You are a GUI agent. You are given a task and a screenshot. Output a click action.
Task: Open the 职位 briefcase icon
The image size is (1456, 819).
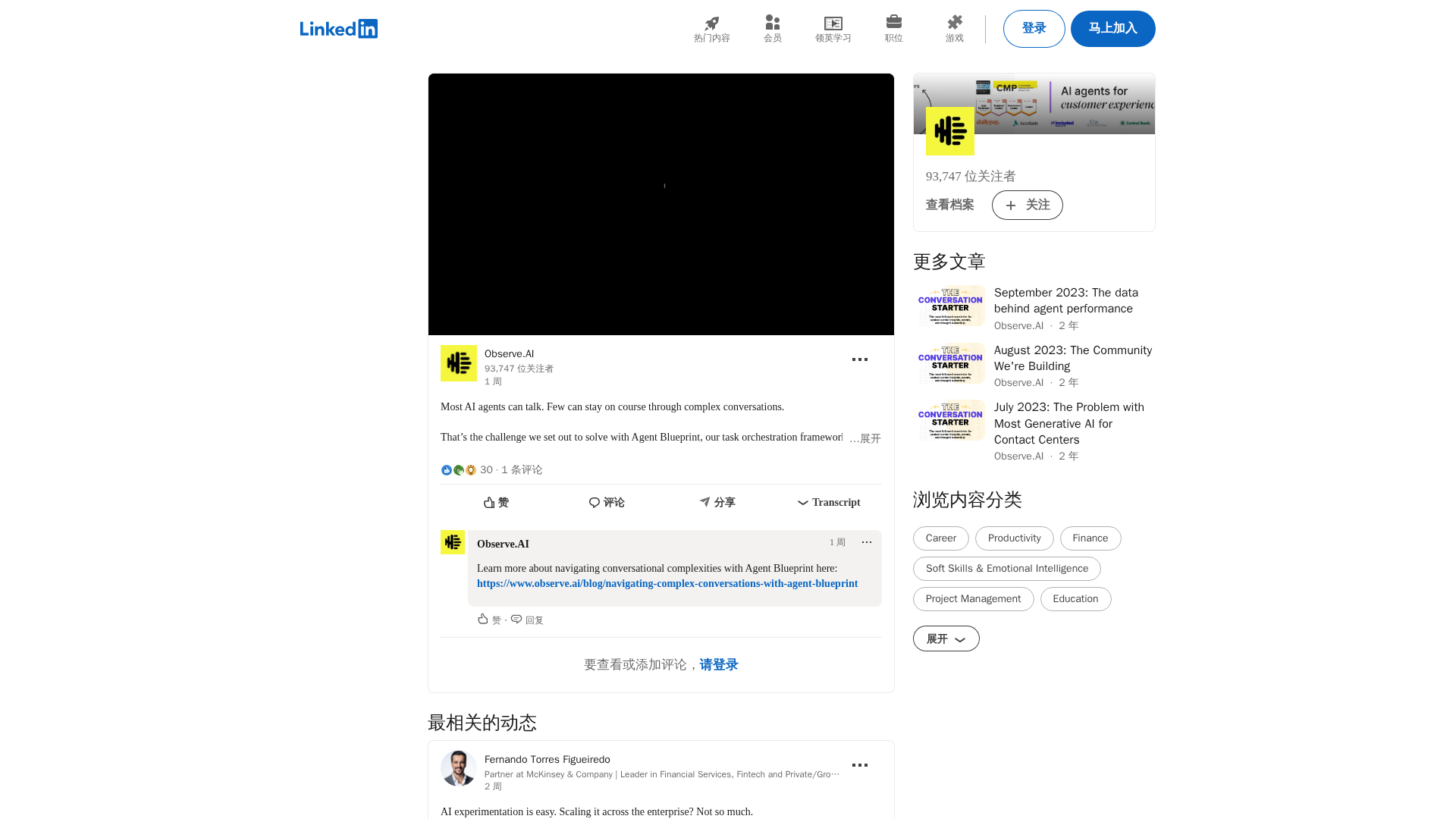tap(893, 24)
